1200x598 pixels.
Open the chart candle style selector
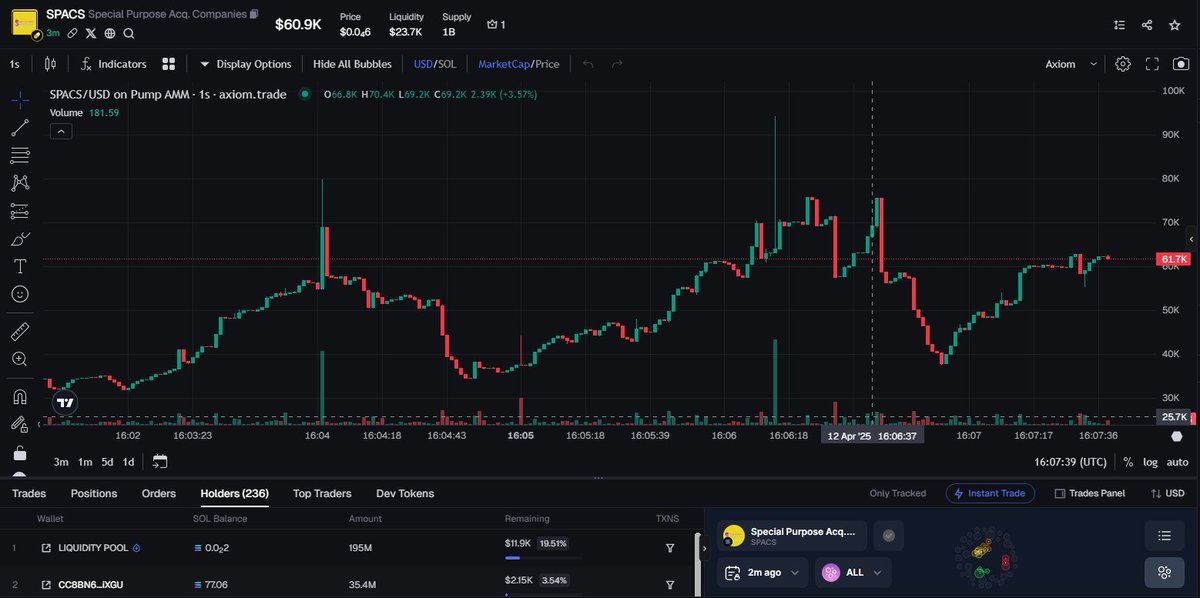point(50,64)
